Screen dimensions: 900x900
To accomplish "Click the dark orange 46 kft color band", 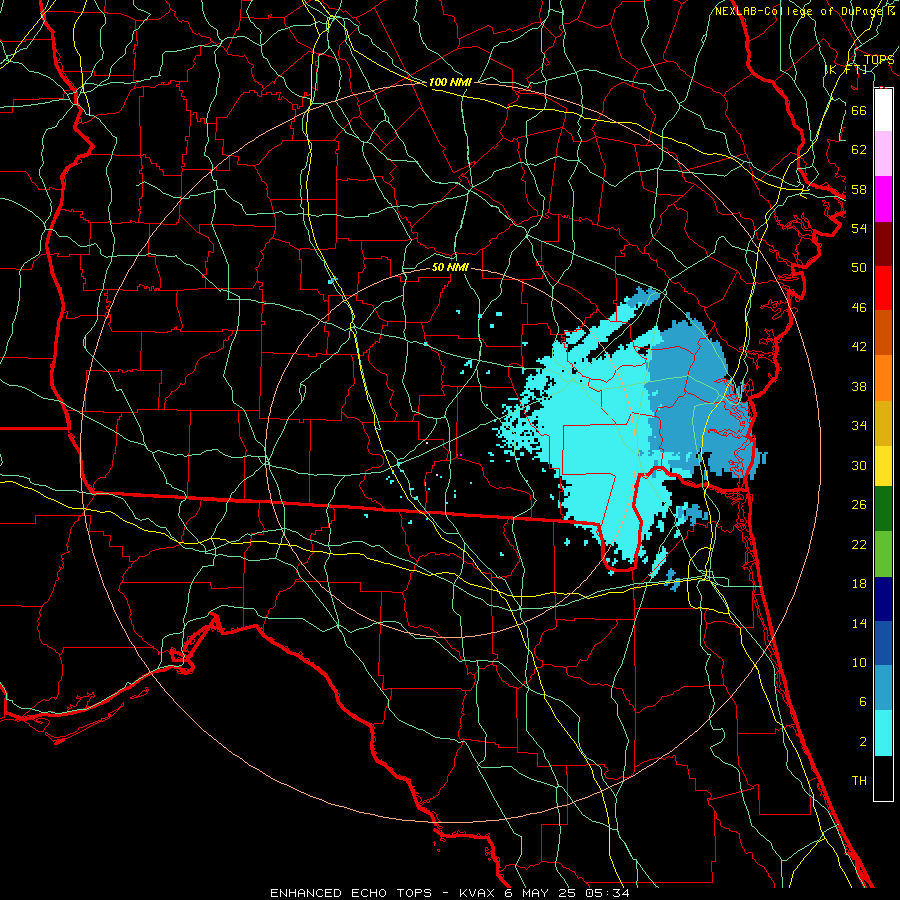I will point(883,333).
